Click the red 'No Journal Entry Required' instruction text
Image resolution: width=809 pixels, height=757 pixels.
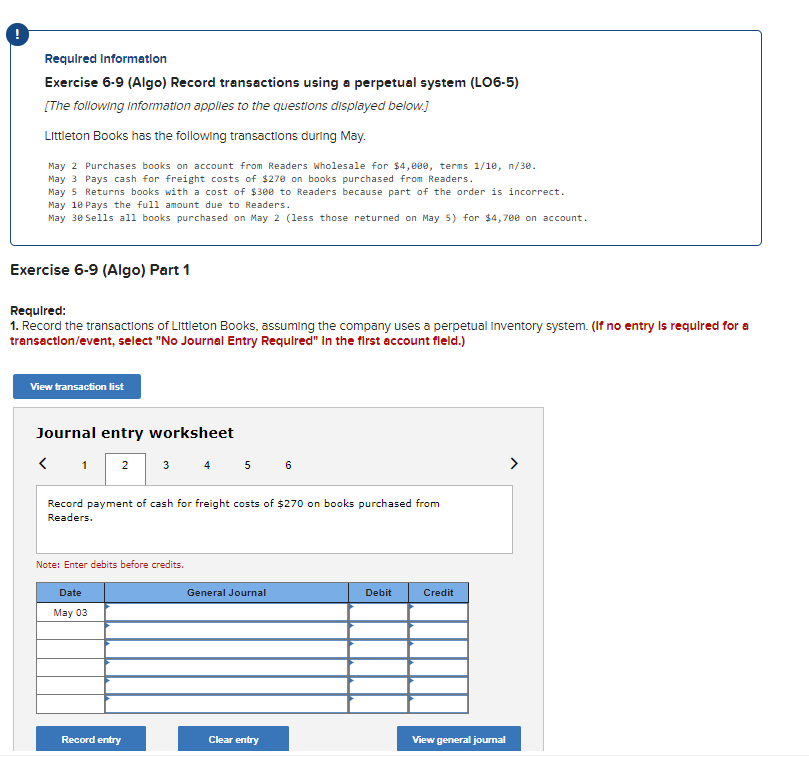379,333
